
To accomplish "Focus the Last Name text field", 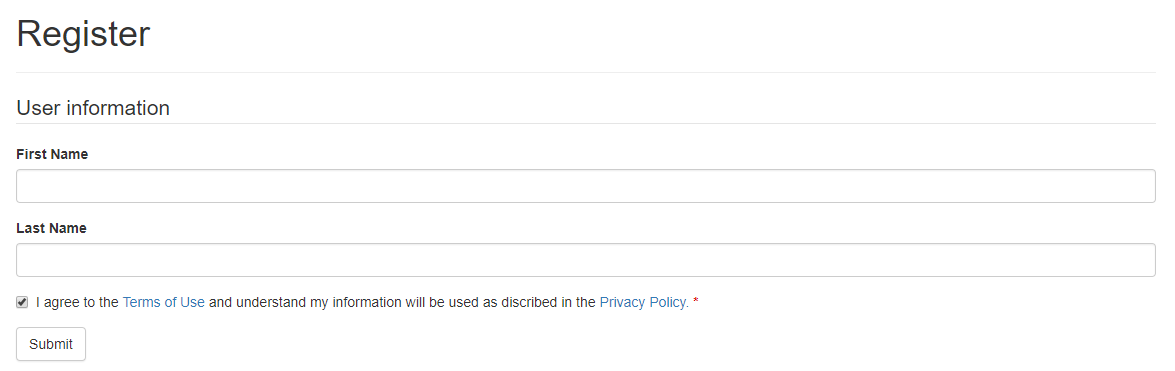I will [x=586, y=260].
